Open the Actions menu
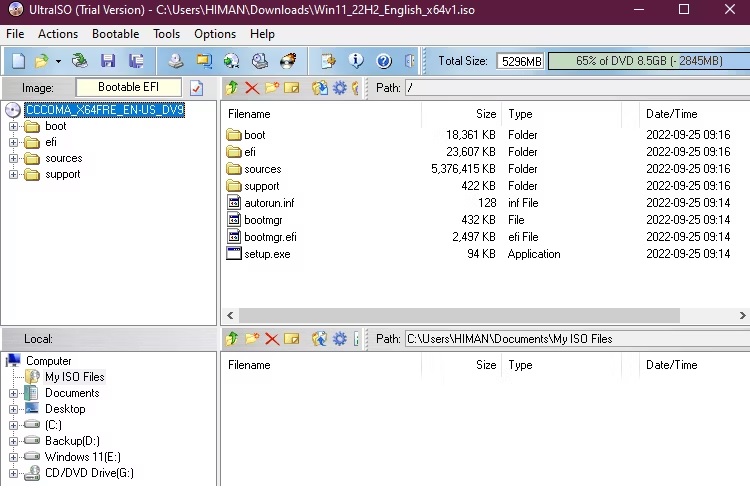The image size is (750, 492). [x=58, y=34]
